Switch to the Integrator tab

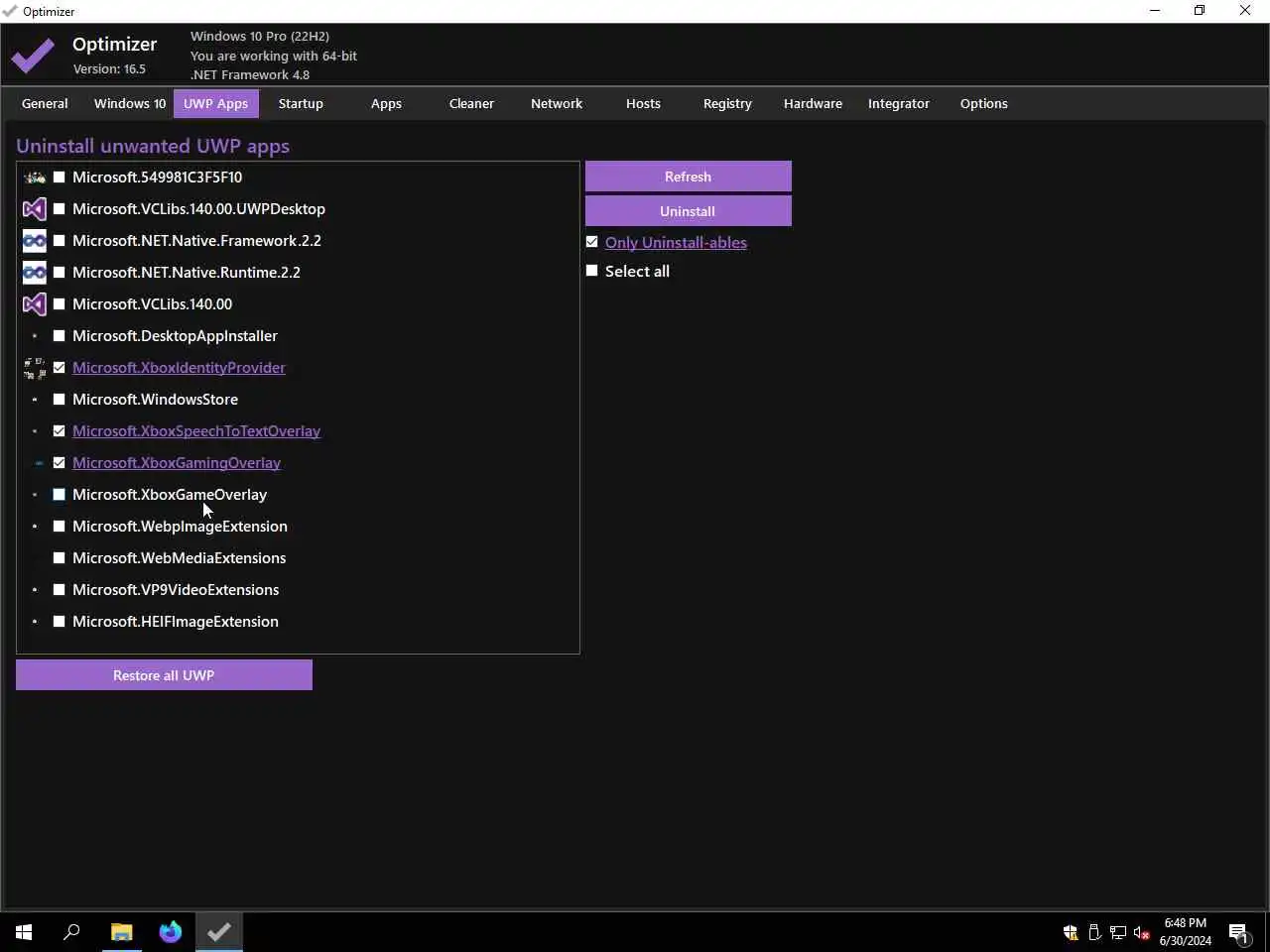(x=899, y=104)
